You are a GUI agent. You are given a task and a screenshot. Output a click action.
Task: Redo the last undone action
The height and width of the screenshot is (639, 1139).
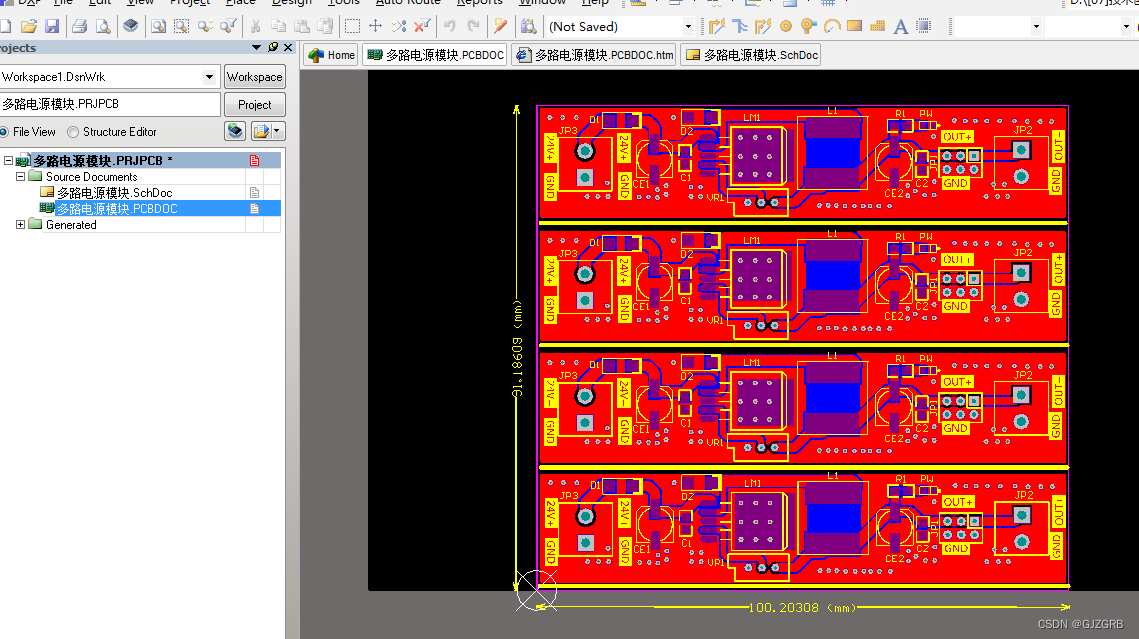coord(474,27)
